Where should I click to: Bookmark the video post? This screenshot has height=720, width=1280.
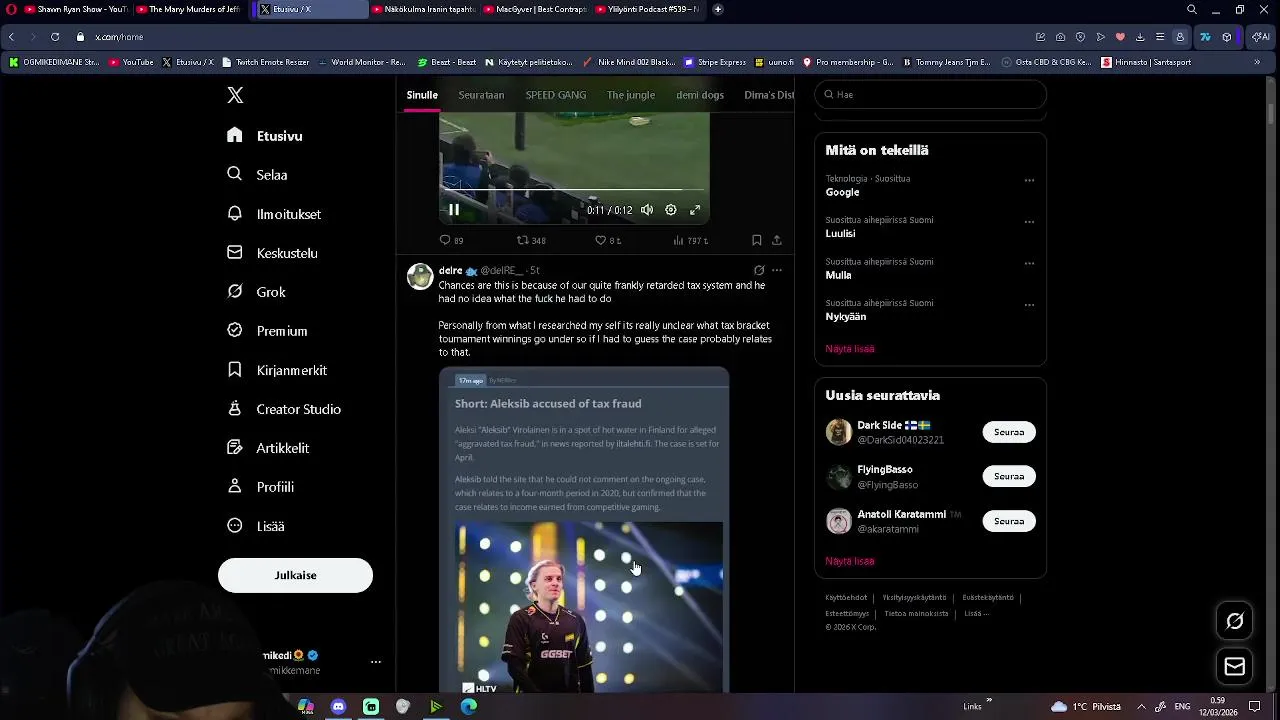click(x=756, y=240)
